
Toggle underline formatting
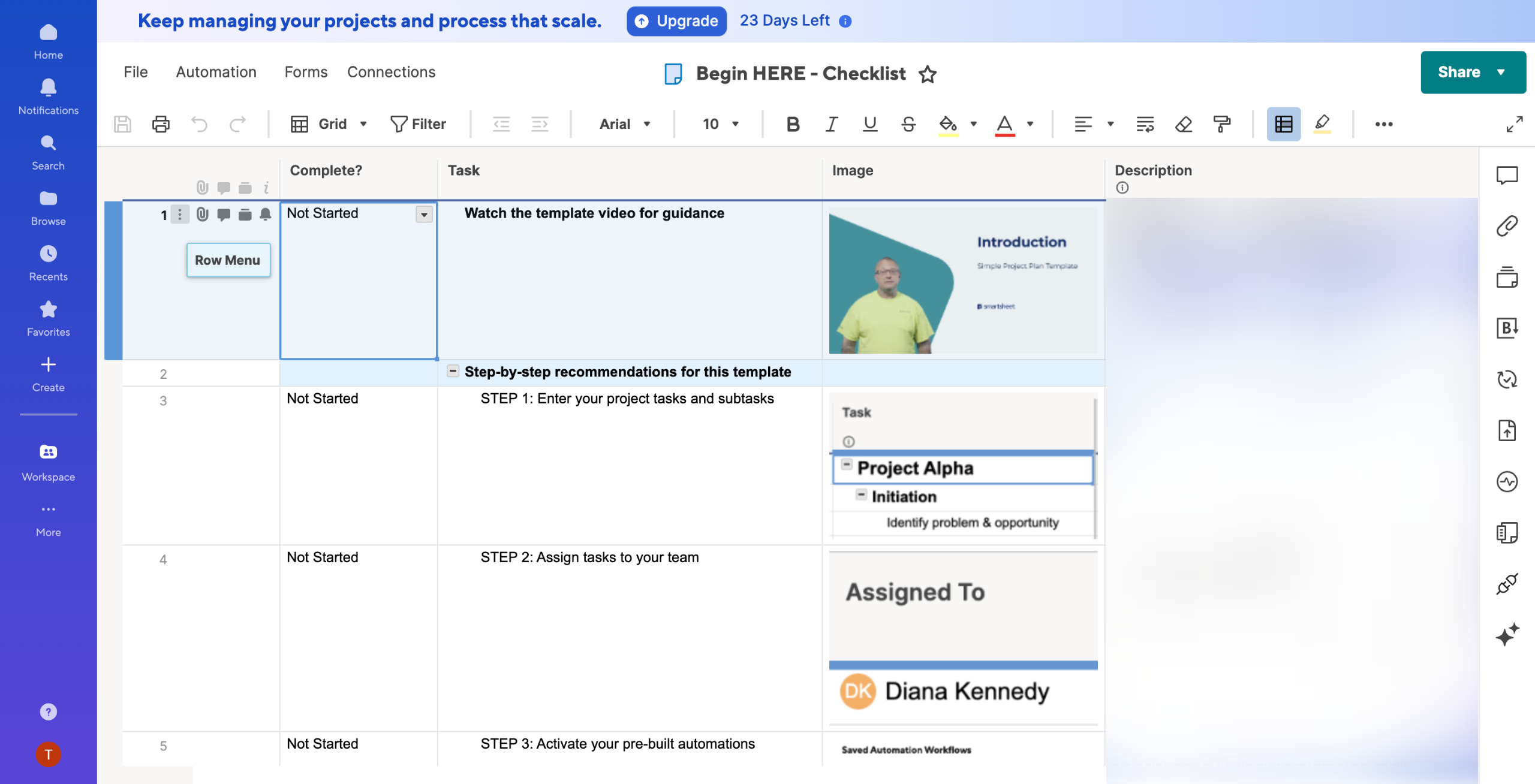coord(870,124)
